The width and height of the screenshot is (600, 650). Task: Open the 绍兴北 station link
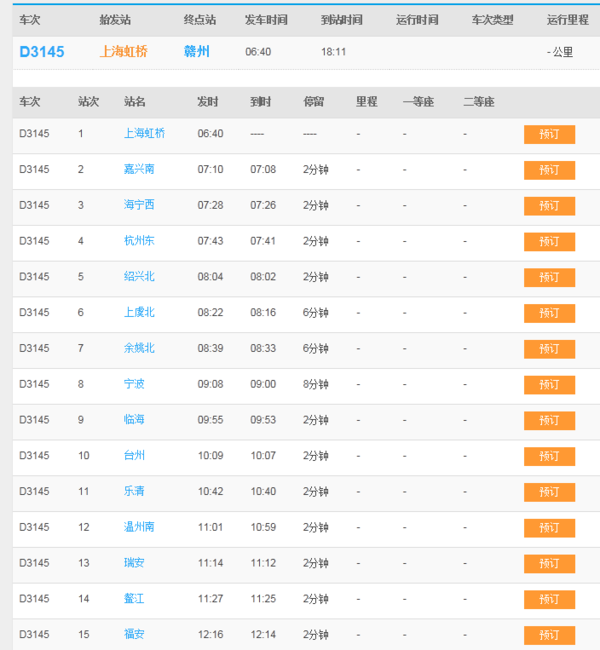(139, 277)
